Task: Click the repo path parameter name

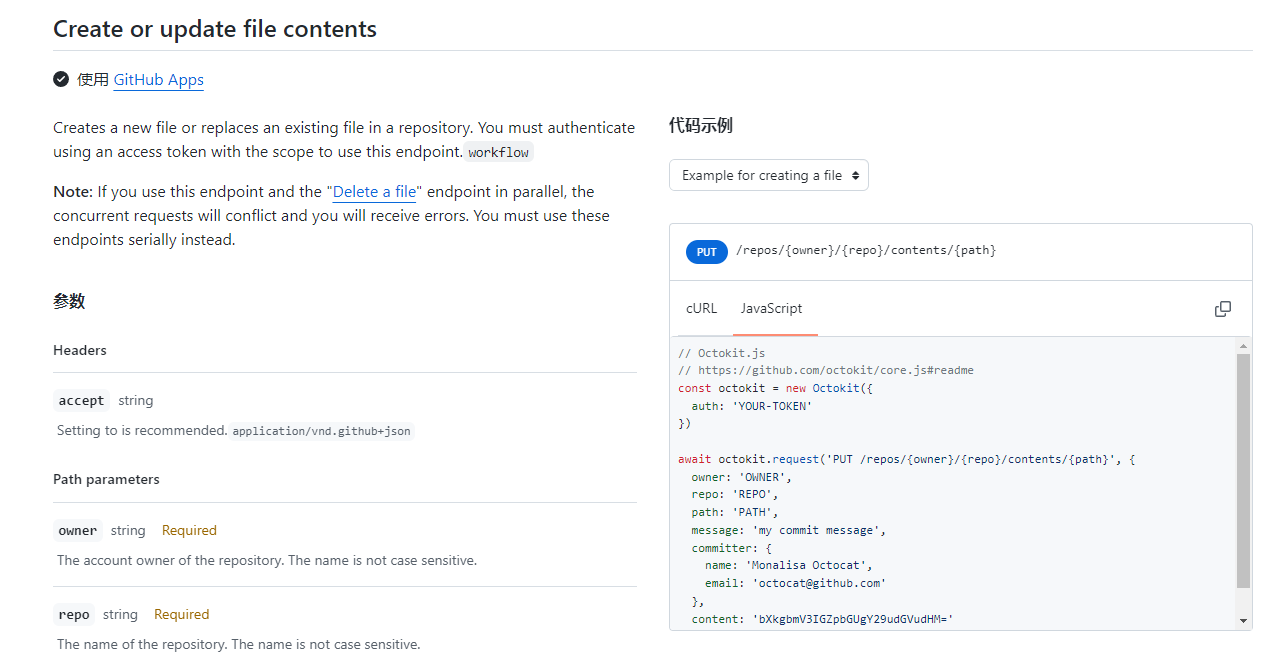Action: (x=74, y=614)
